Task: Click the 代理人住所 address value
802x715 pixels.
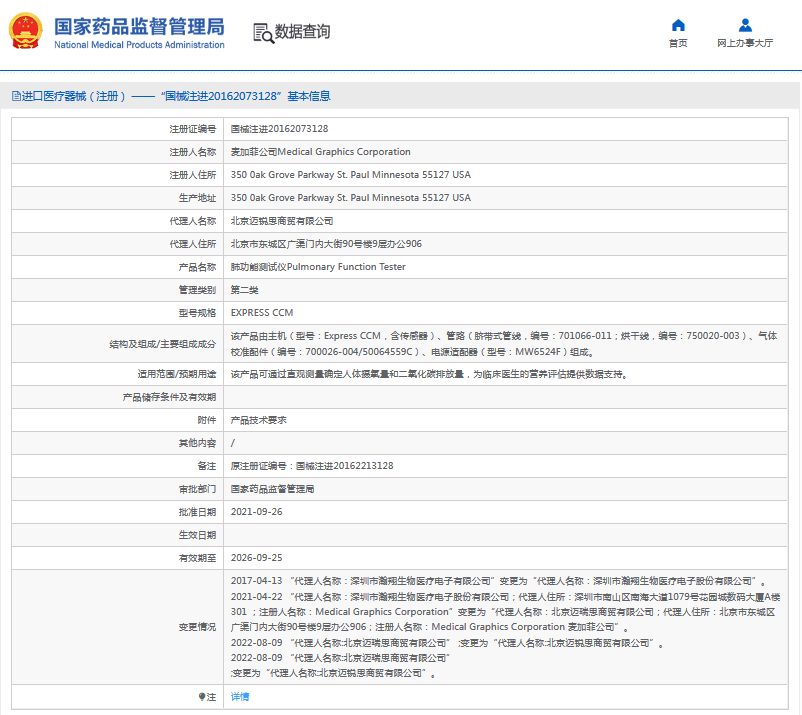Action: coord(326,244)
